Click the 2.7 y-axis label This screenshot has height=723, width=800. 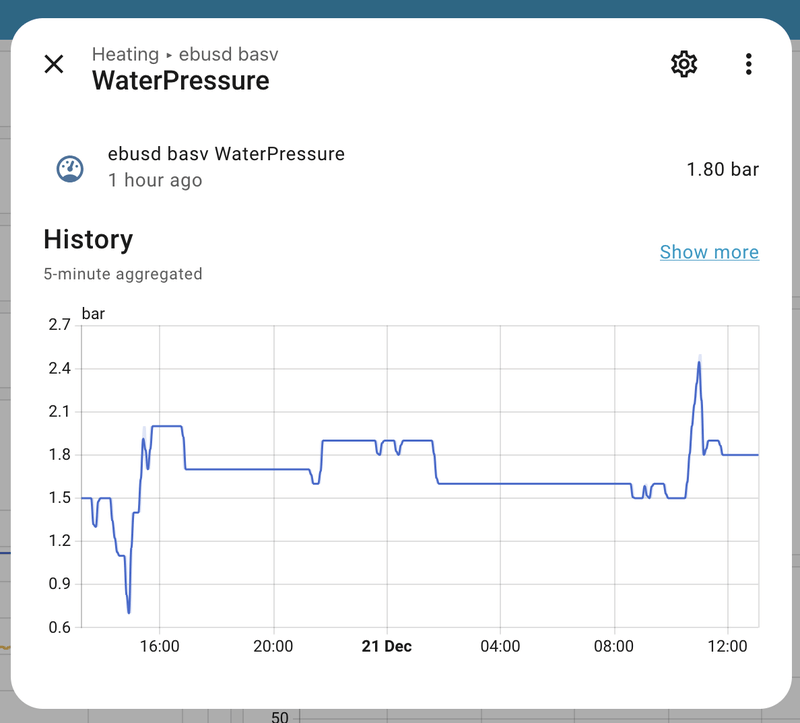point(59,325)
